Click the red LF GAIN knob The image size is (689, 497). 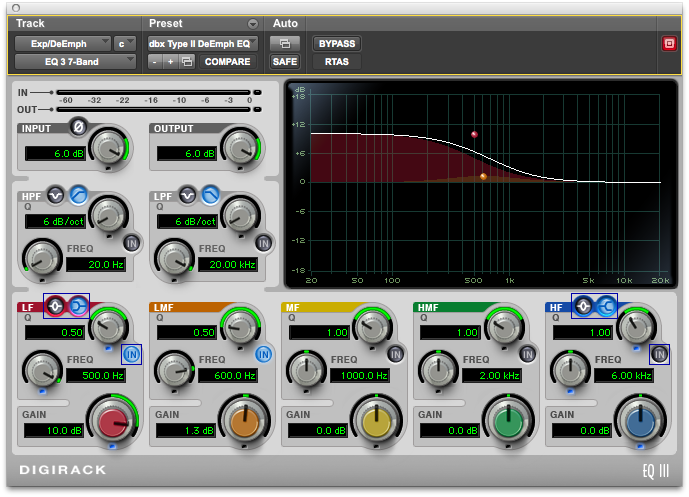113,422
